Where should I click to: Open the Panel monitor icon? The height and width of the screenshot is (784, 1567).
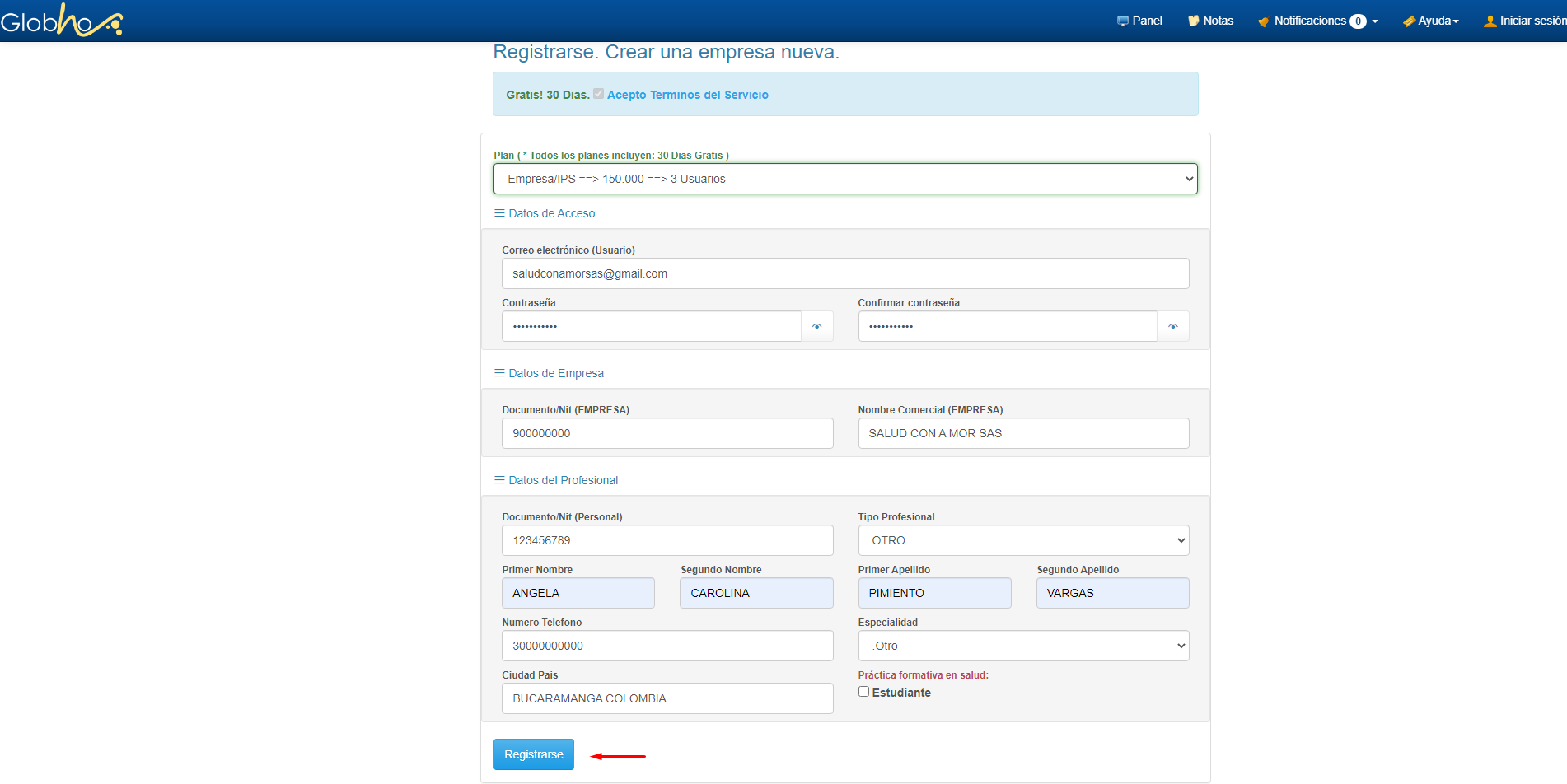(1122, 21)
